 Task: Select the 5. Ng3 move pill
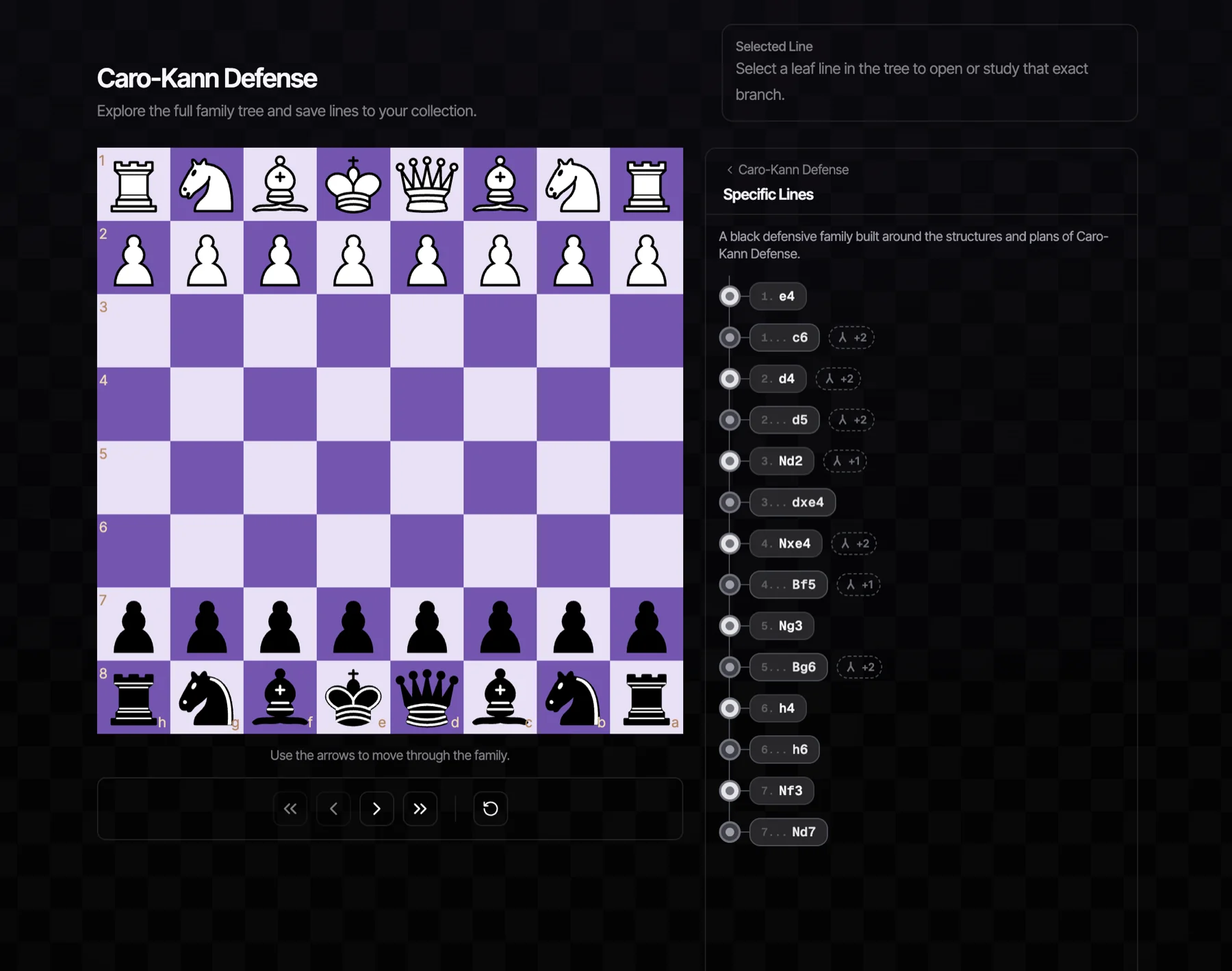point(782,626)
